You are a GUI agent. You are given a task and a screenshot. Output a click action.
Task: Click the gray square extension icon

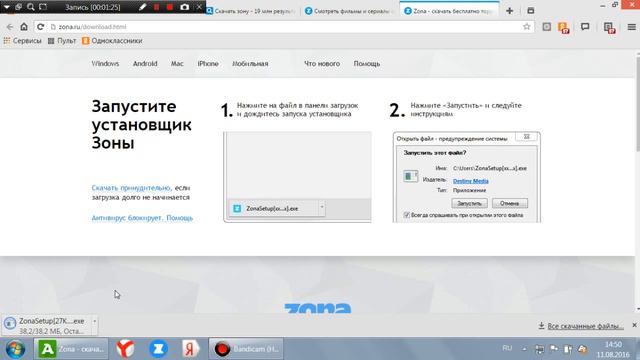tap(547, 27)
